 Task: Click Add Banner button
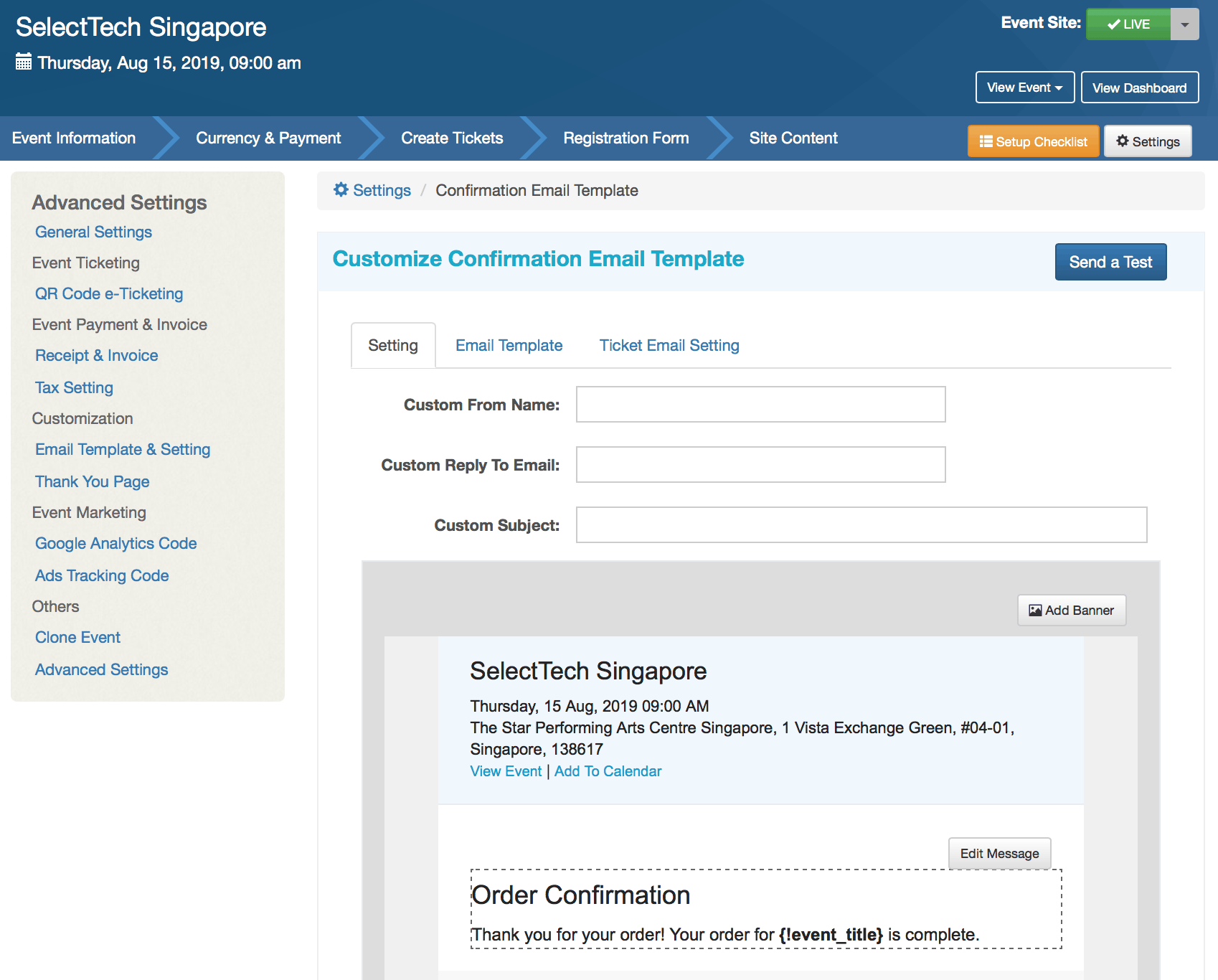pos(1072,610)
